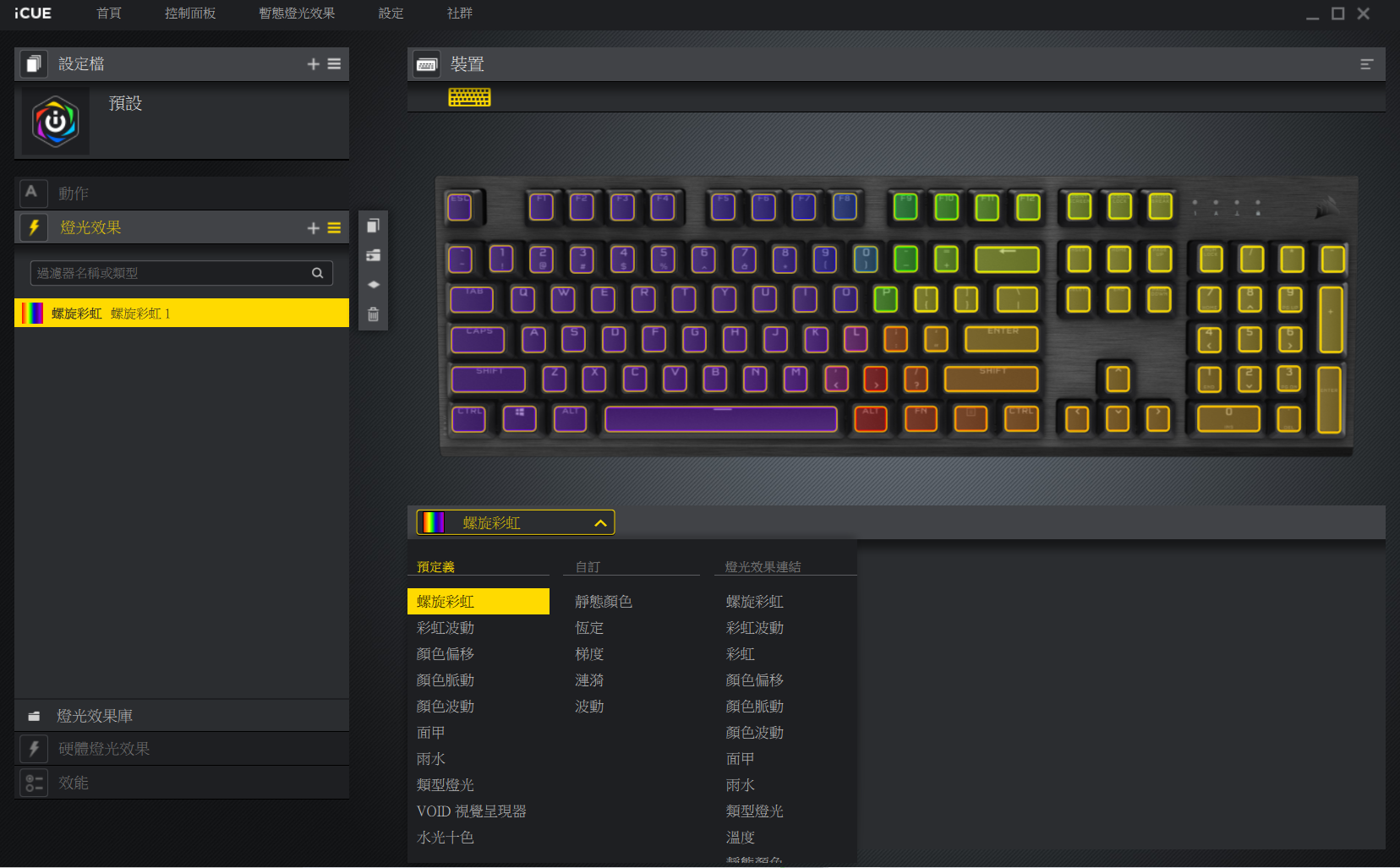Collapse the 螺旋彩虹 effect dropdown

(516, 522)
